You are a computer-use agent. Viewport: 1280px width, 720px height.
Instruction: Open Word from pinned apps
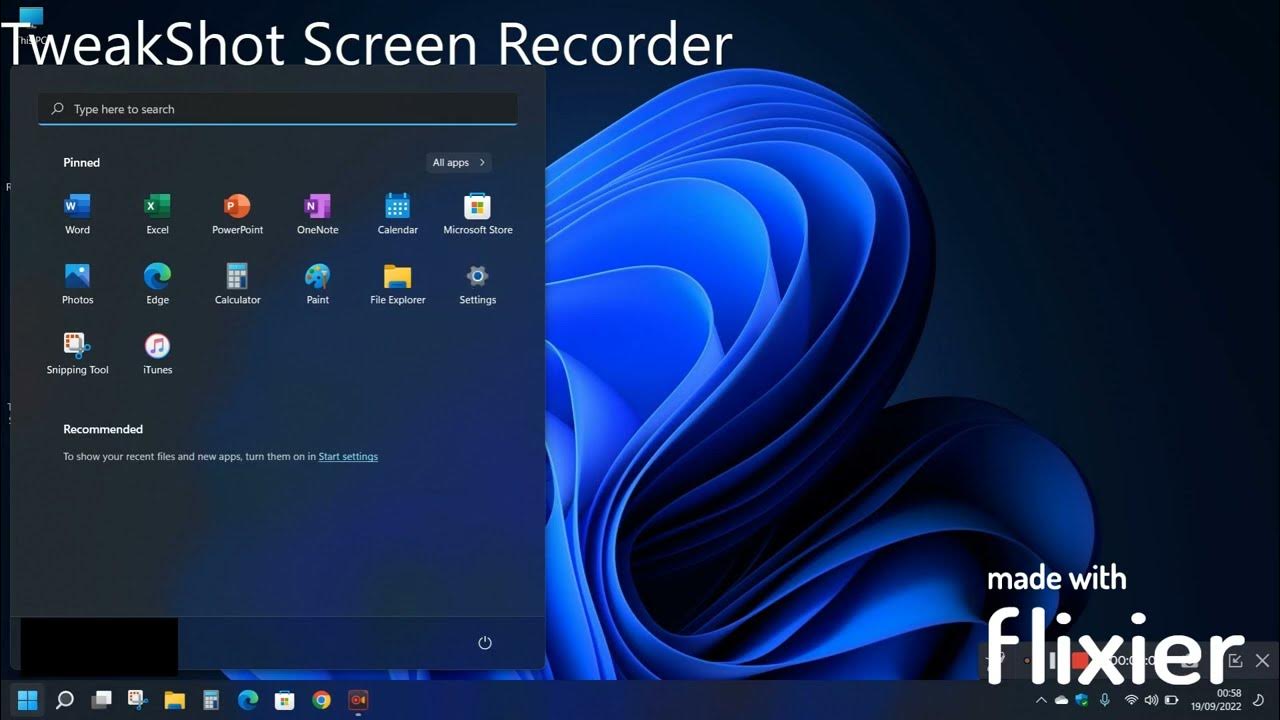(x=77, y=214)
